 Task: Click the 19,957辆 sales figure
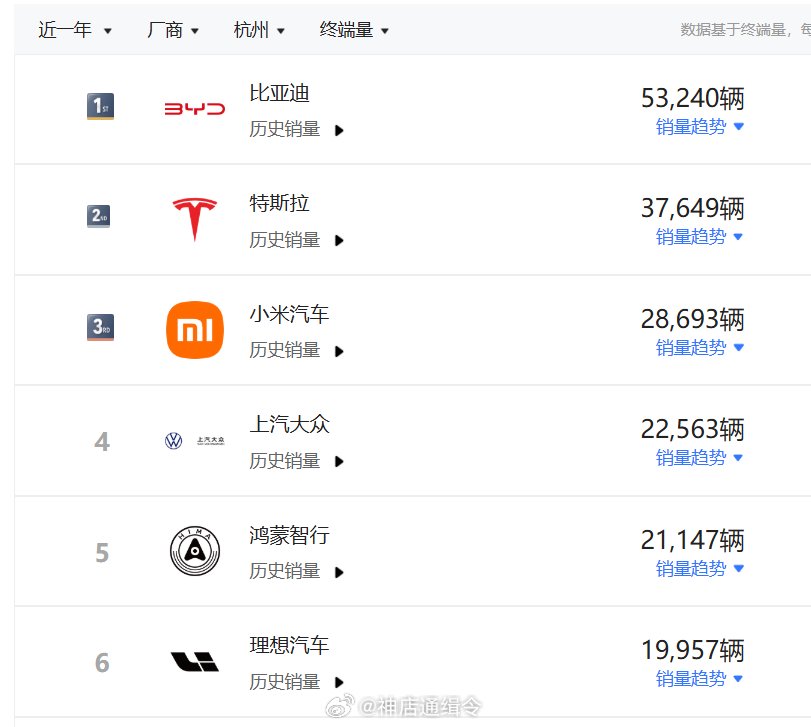[693, 650]
